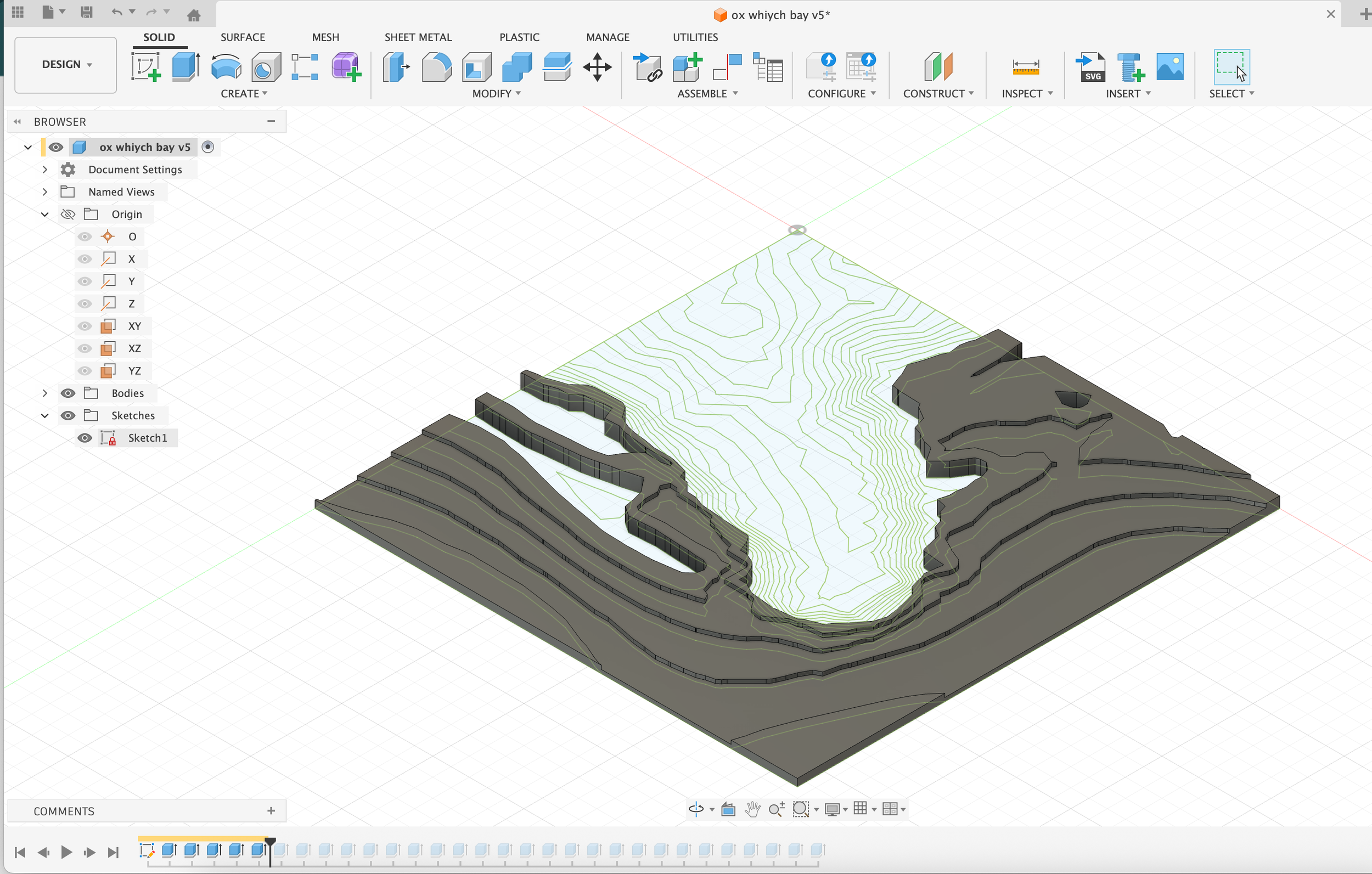The height and width of the screenshot is (874, 1372).
Task: Show the Origin folder via eye icon
Action: 68,214
